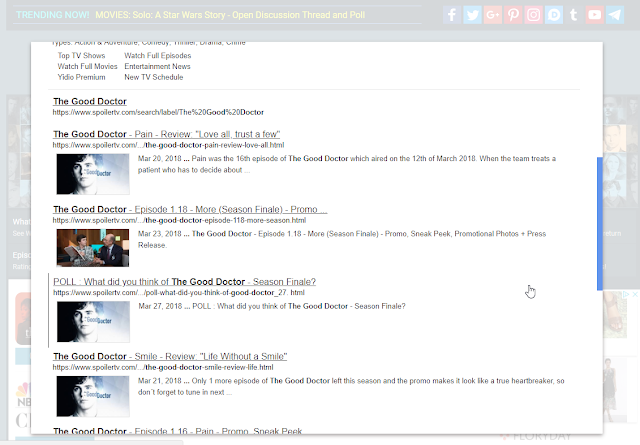Open the 'Top TV Shows' ad sitelink

pyautogui.click(x=81, y=56)
